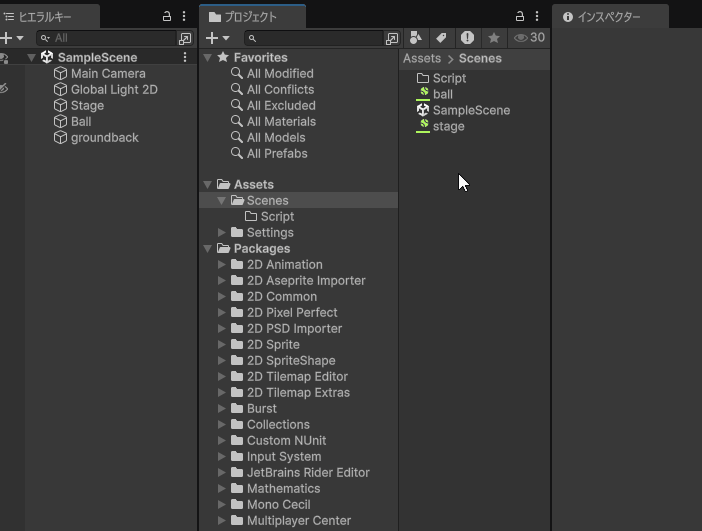Select the ball script asset
Image resolution: width=702 pixels, height=531 pixels.
[x=443, y=94]
